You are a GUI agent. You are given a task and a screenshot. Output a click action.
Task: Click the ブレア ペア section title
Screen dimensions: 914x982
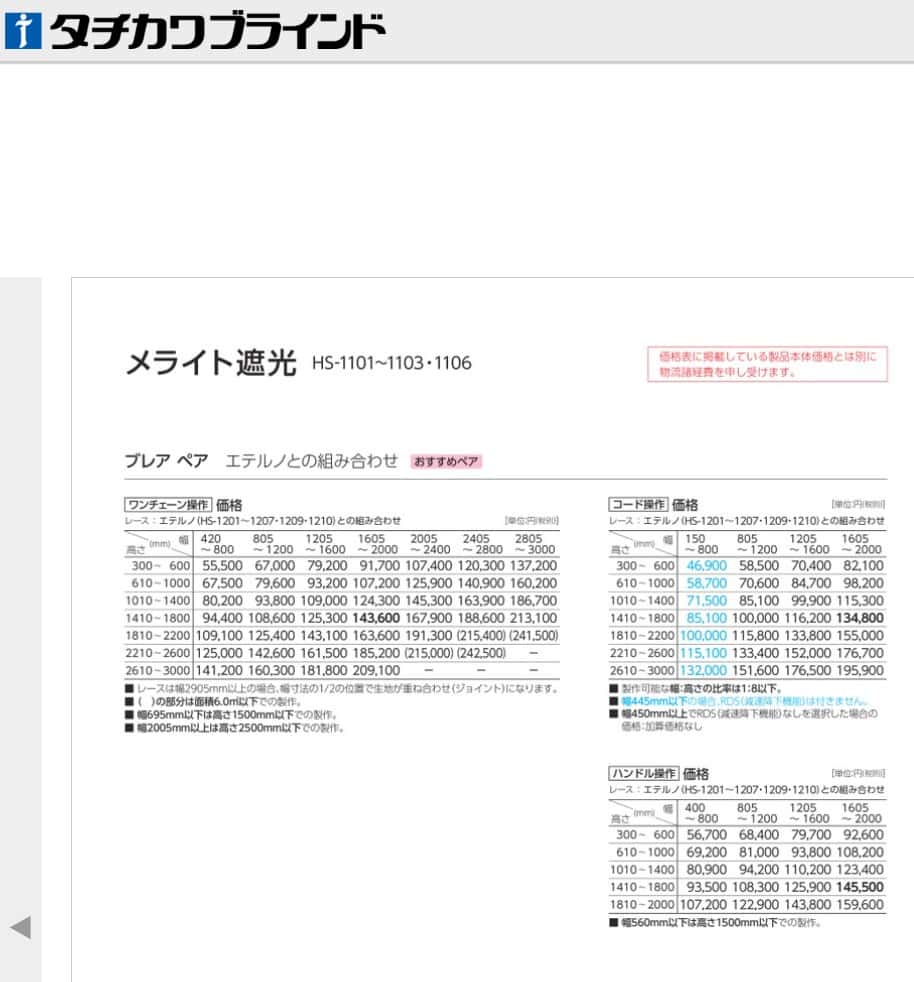pos(167,461)
